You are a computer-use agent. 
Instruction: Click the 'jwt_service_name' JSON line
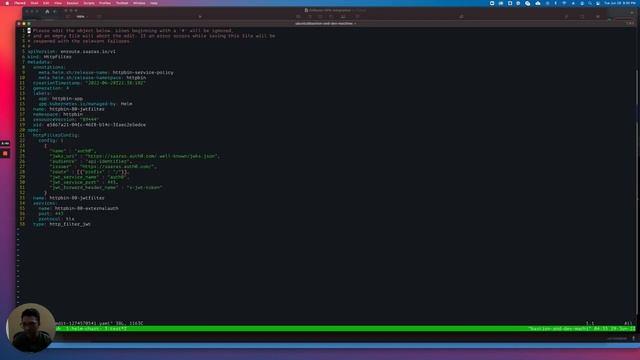pos(89,177)
